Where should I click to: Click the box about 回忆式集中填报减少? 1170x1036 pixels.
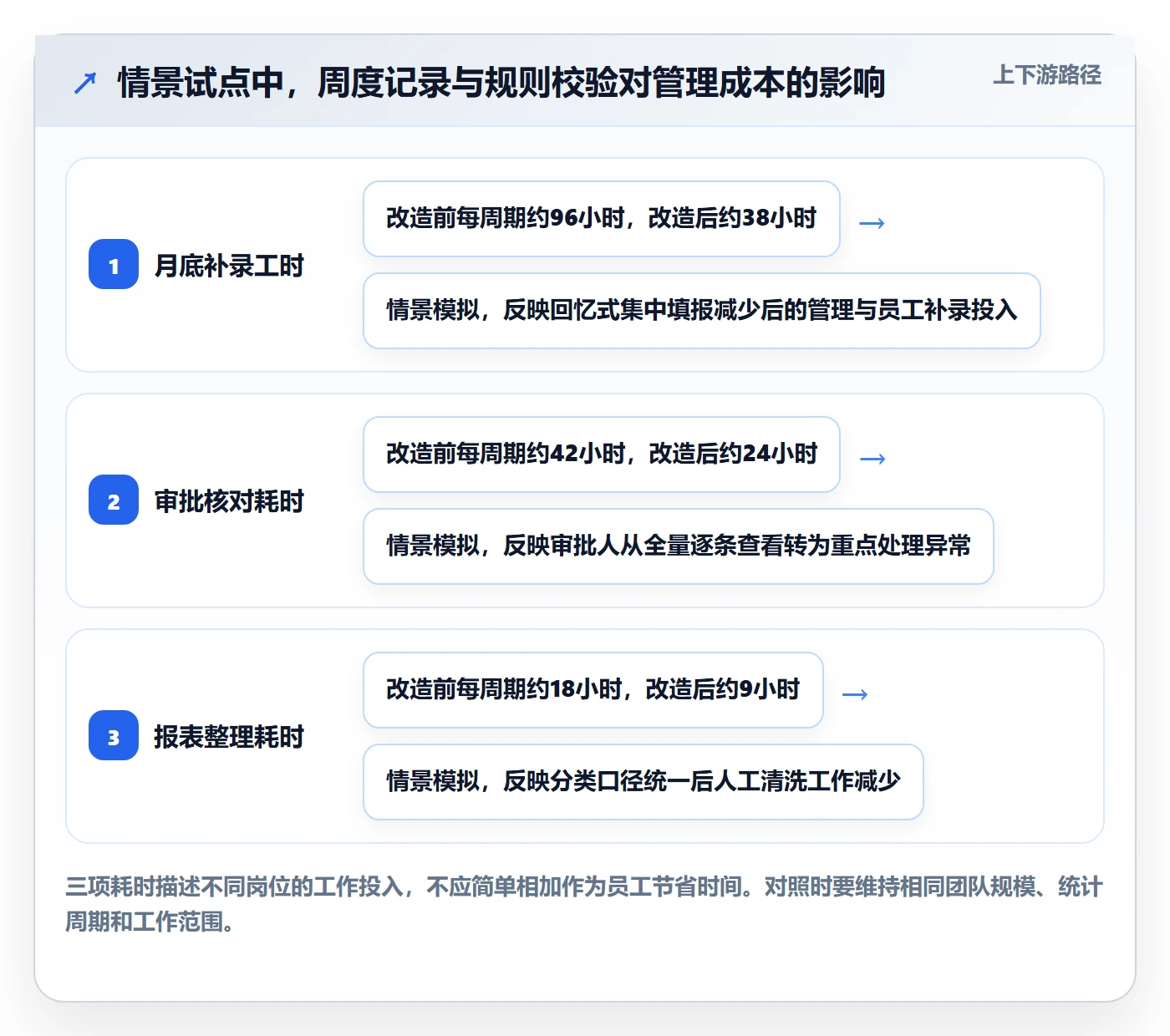click(702, 311)
